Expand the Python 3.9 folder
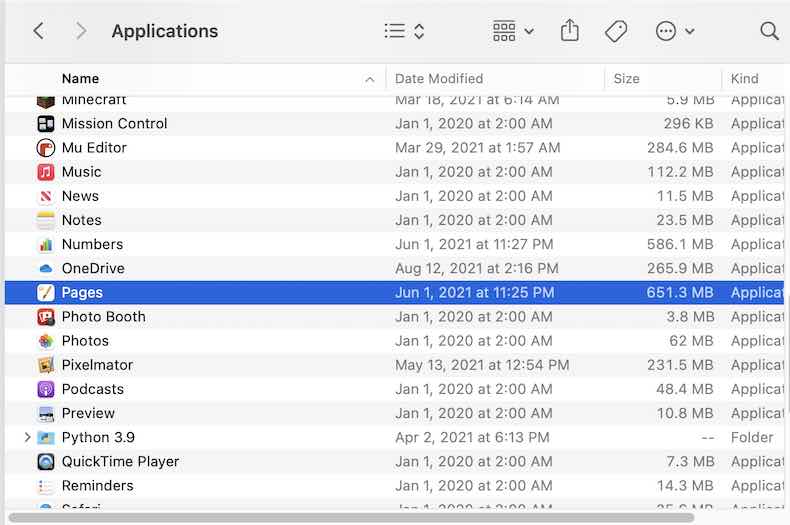 [27, 437]
